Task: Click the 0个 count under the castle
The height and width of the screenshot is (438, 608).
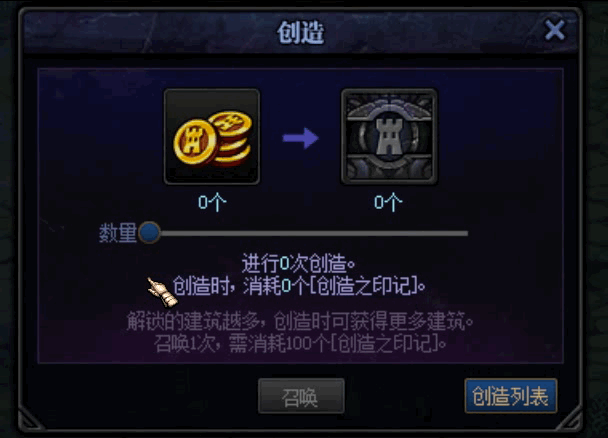Action: (388, 202)
